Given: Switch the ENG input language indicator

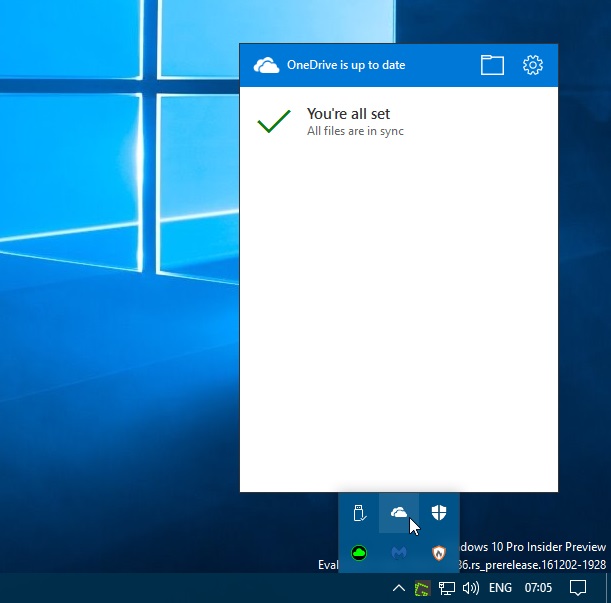Looking at the screenshot, I should (500, 588).
